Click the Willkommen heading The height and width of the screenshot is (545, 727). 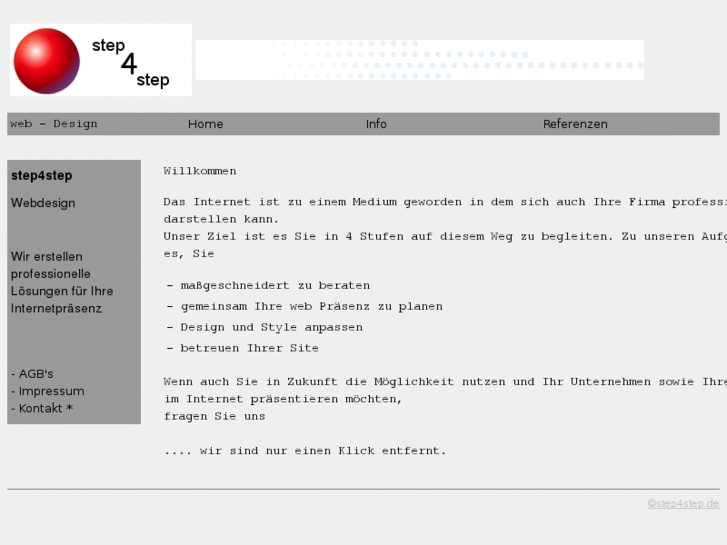[200, 171]
